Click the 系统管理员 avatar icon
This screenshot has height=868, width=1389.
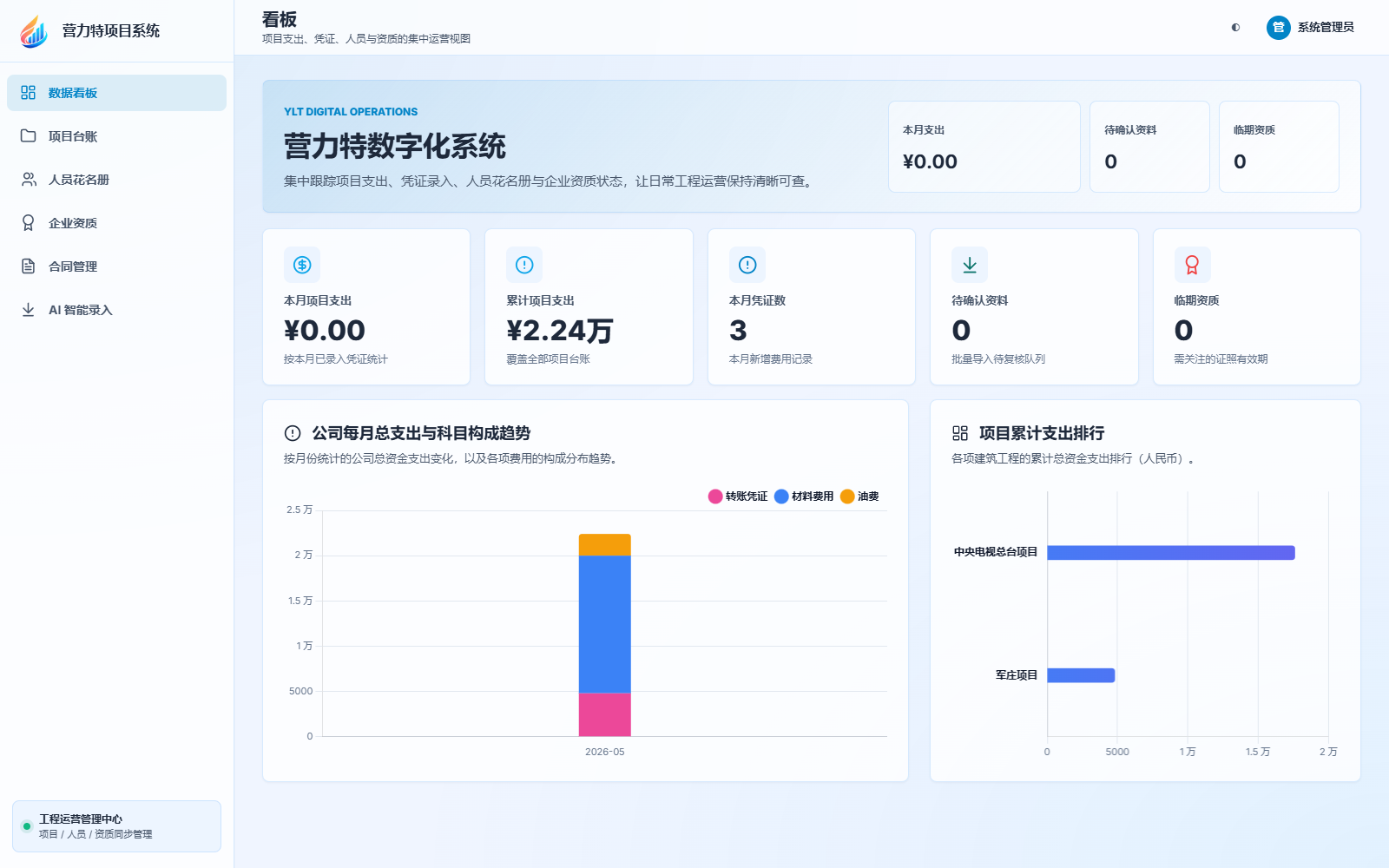[1278, 28]
